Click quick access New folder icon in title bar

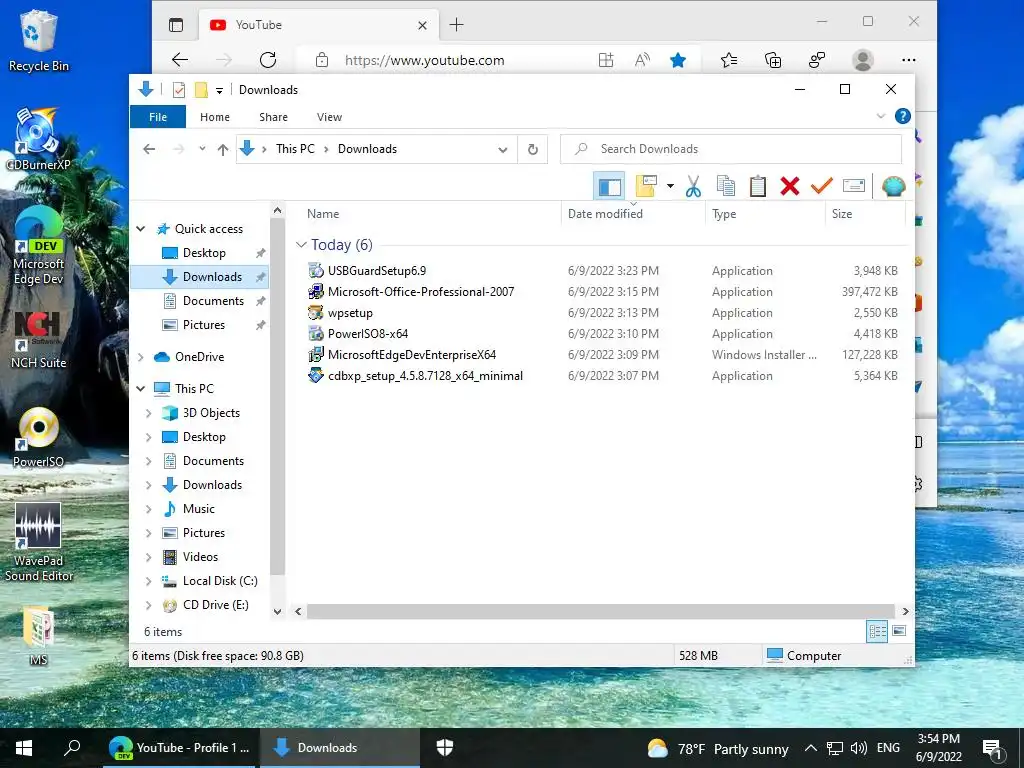coord(201,90)
